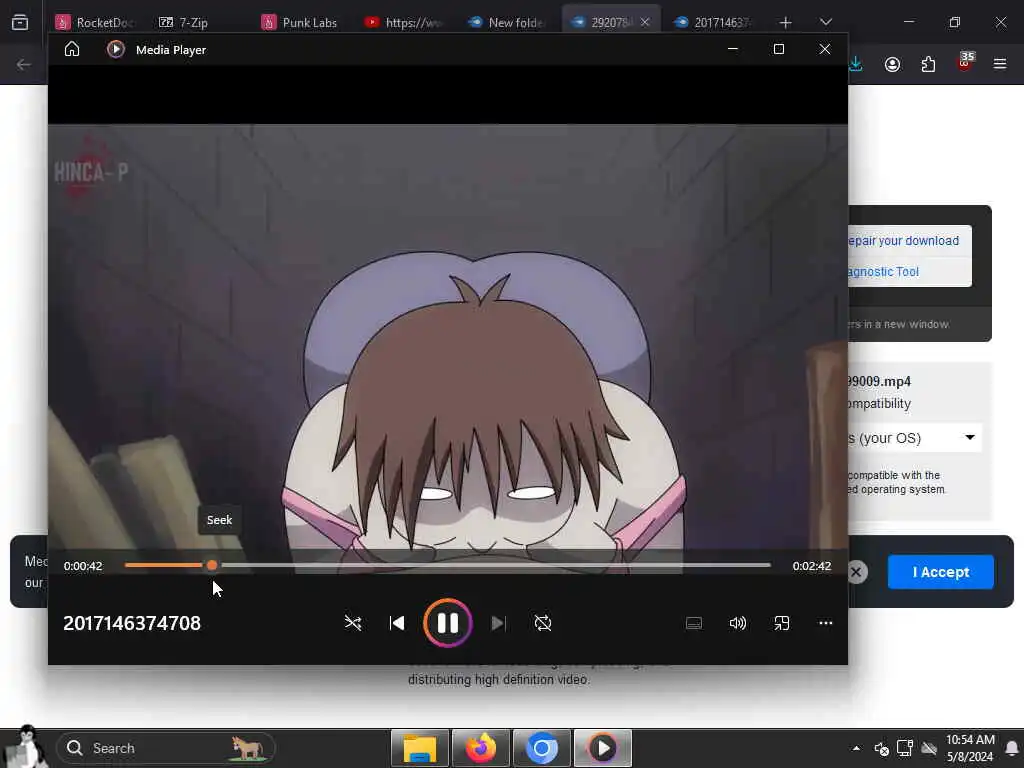Image resolution: width=1024 pixels, height=768 pixels.
Task: Go to Media Player home
Action: [x=72, y=50]
